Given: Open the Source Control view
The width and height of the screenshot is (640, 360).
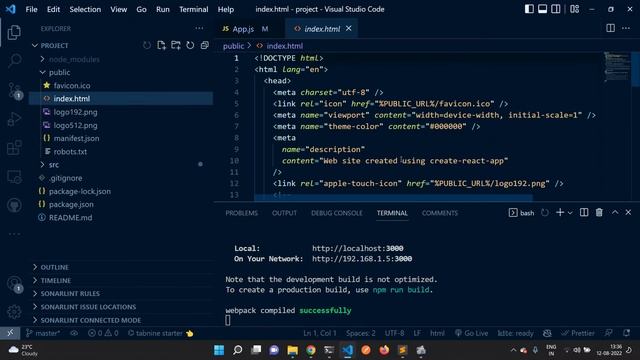Looking at the screenshot, I should tap(14, 90).
